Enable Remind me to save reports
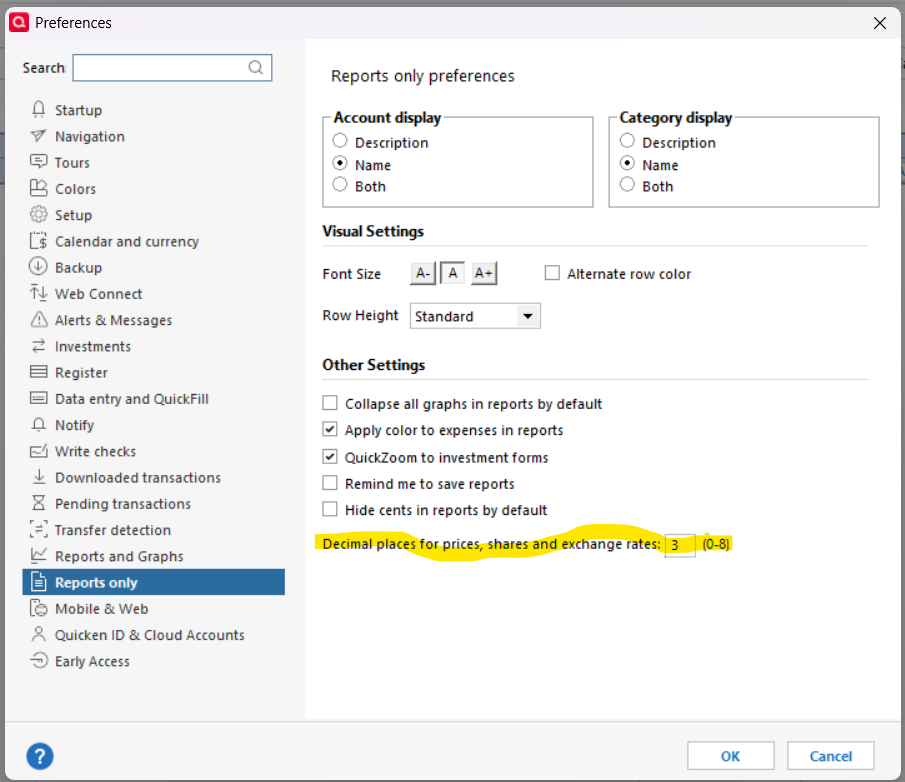The height and width of the screenshot is (782, 905). coord(330,482)
